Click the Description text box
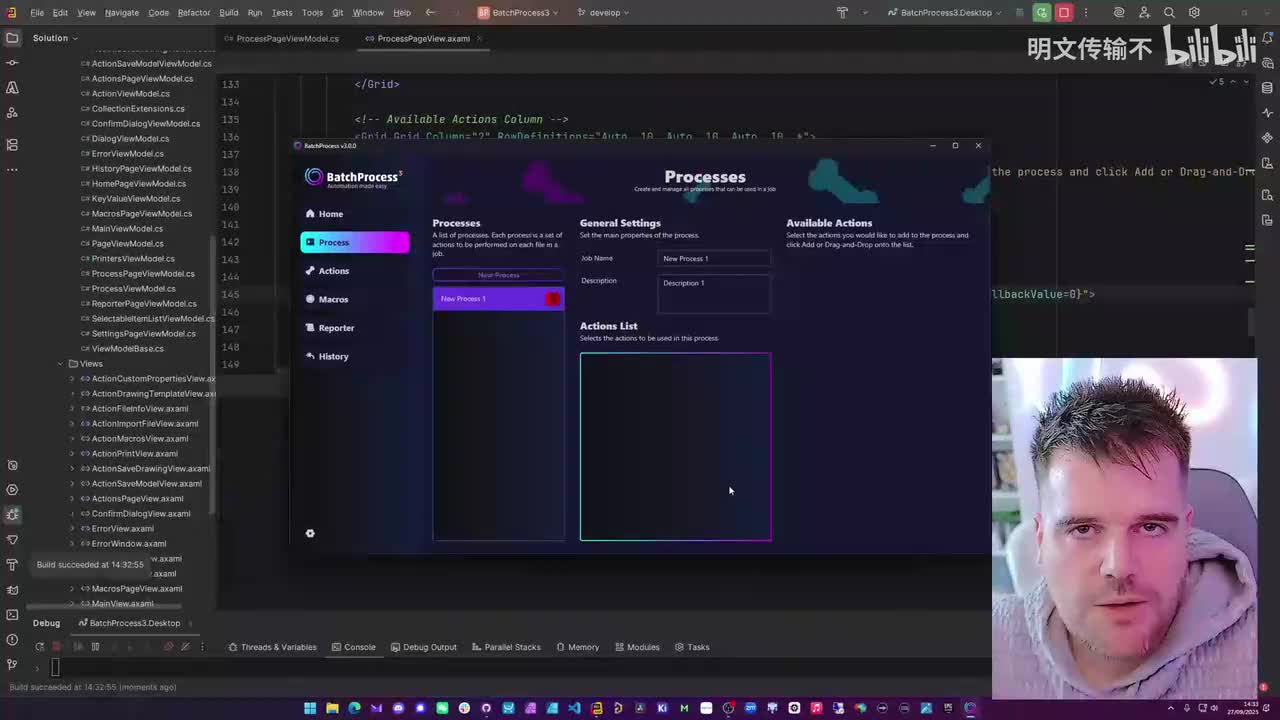 [714, 294]
